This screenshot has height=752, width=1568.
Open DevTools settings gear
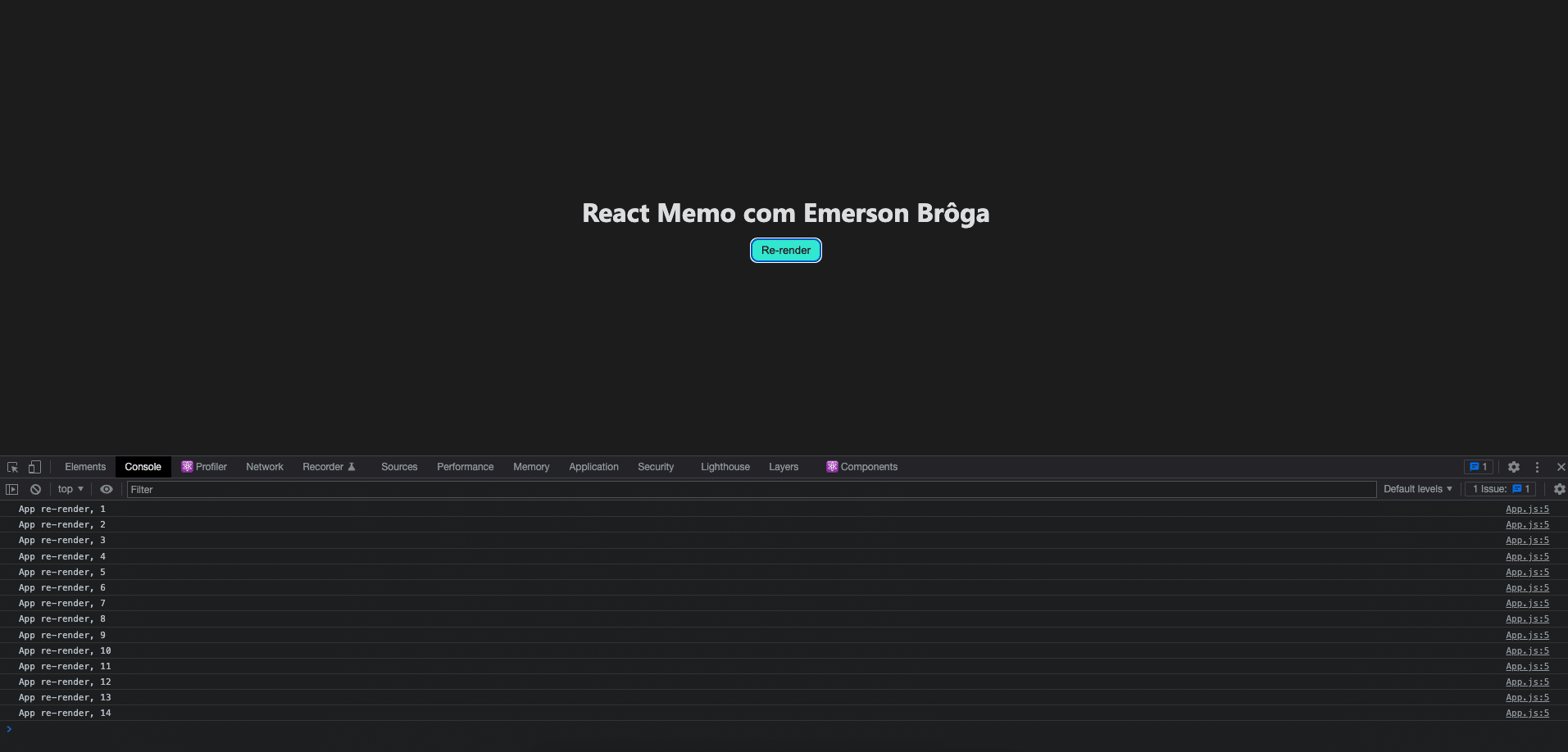pos(1513,466)
